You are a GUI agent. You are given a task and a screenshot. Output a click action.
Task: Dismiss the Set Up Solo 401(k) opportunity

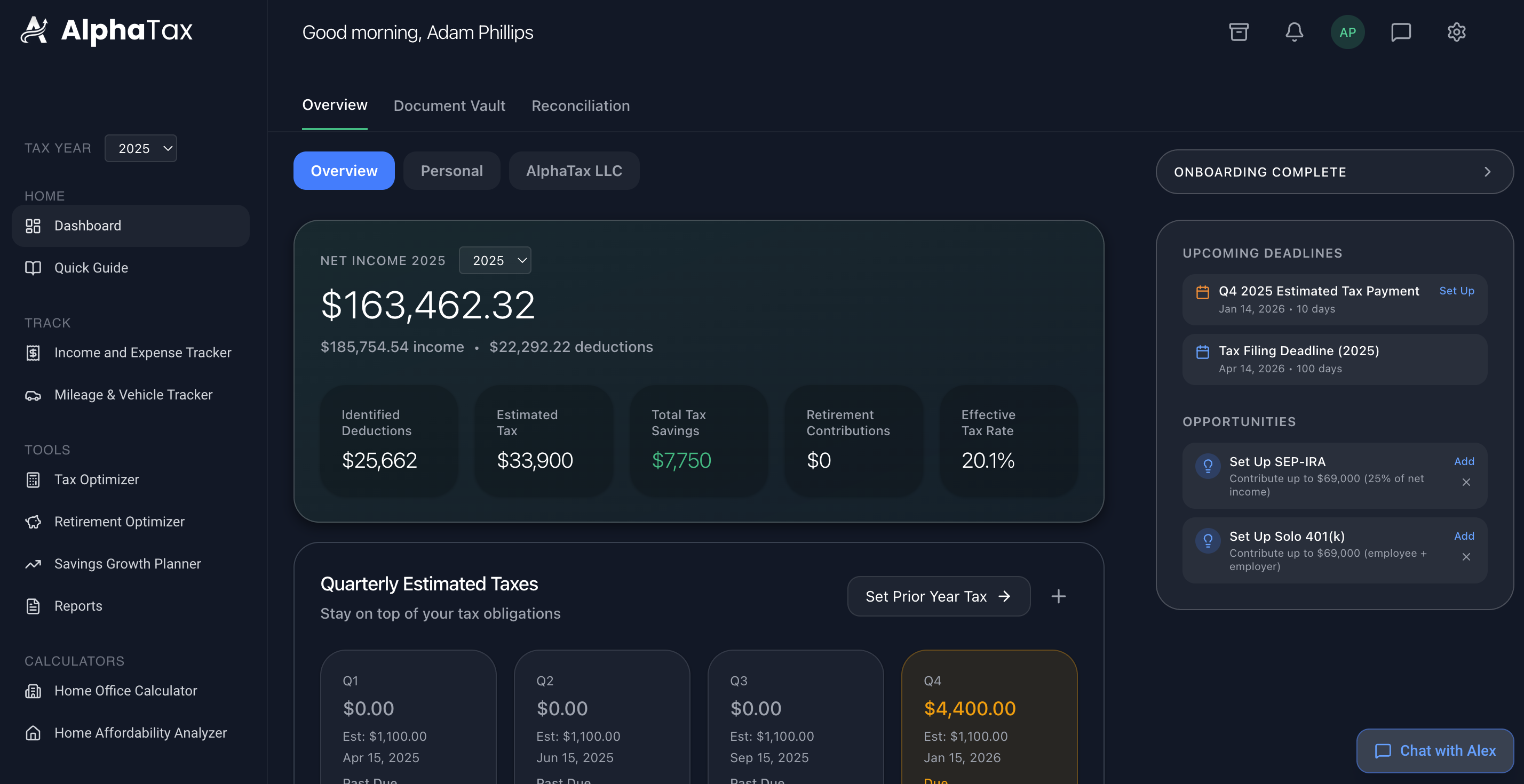point(1465,557)
